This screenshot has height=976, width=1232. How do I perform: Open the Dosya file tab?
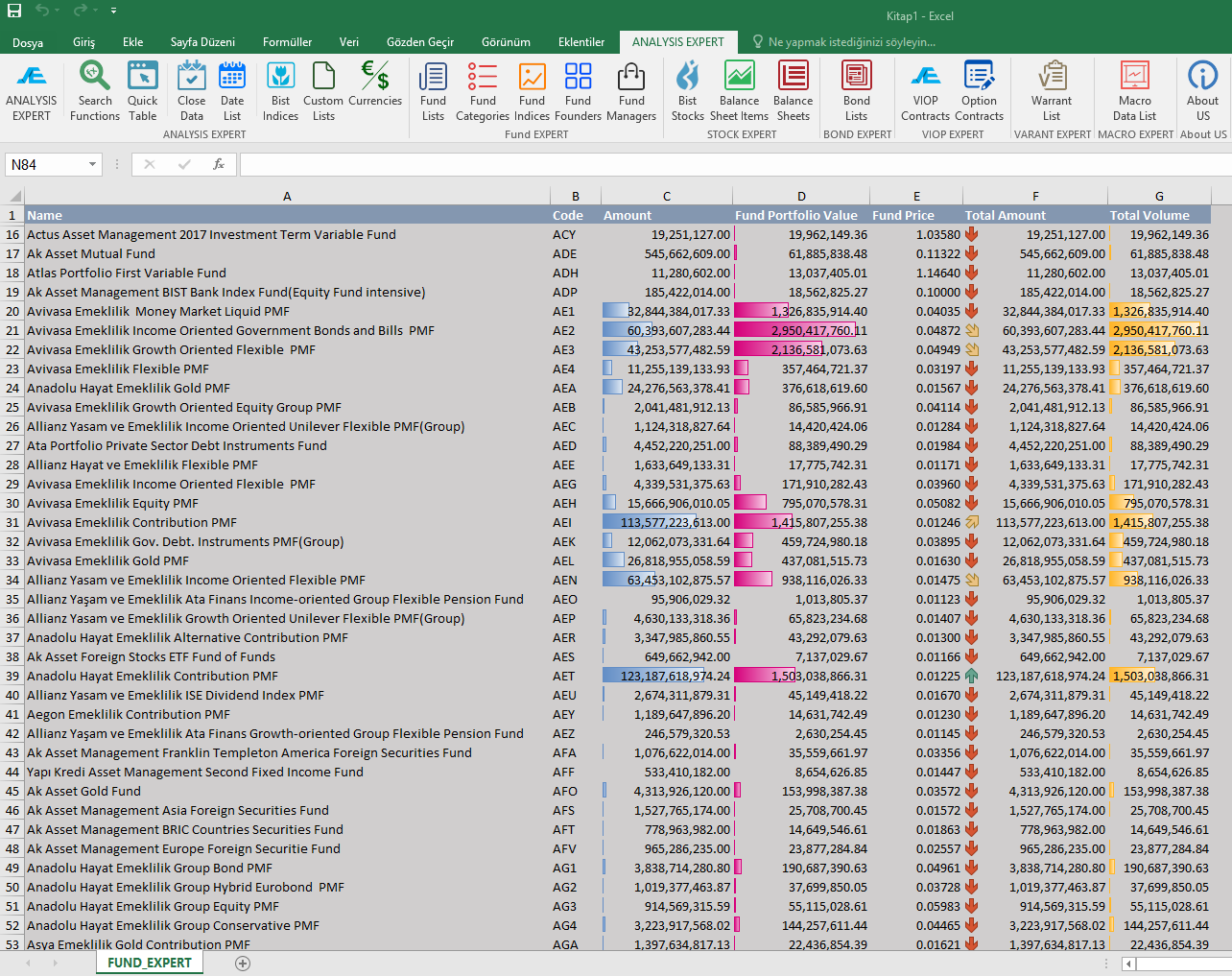pyautogui.click(x=28, y=42)
